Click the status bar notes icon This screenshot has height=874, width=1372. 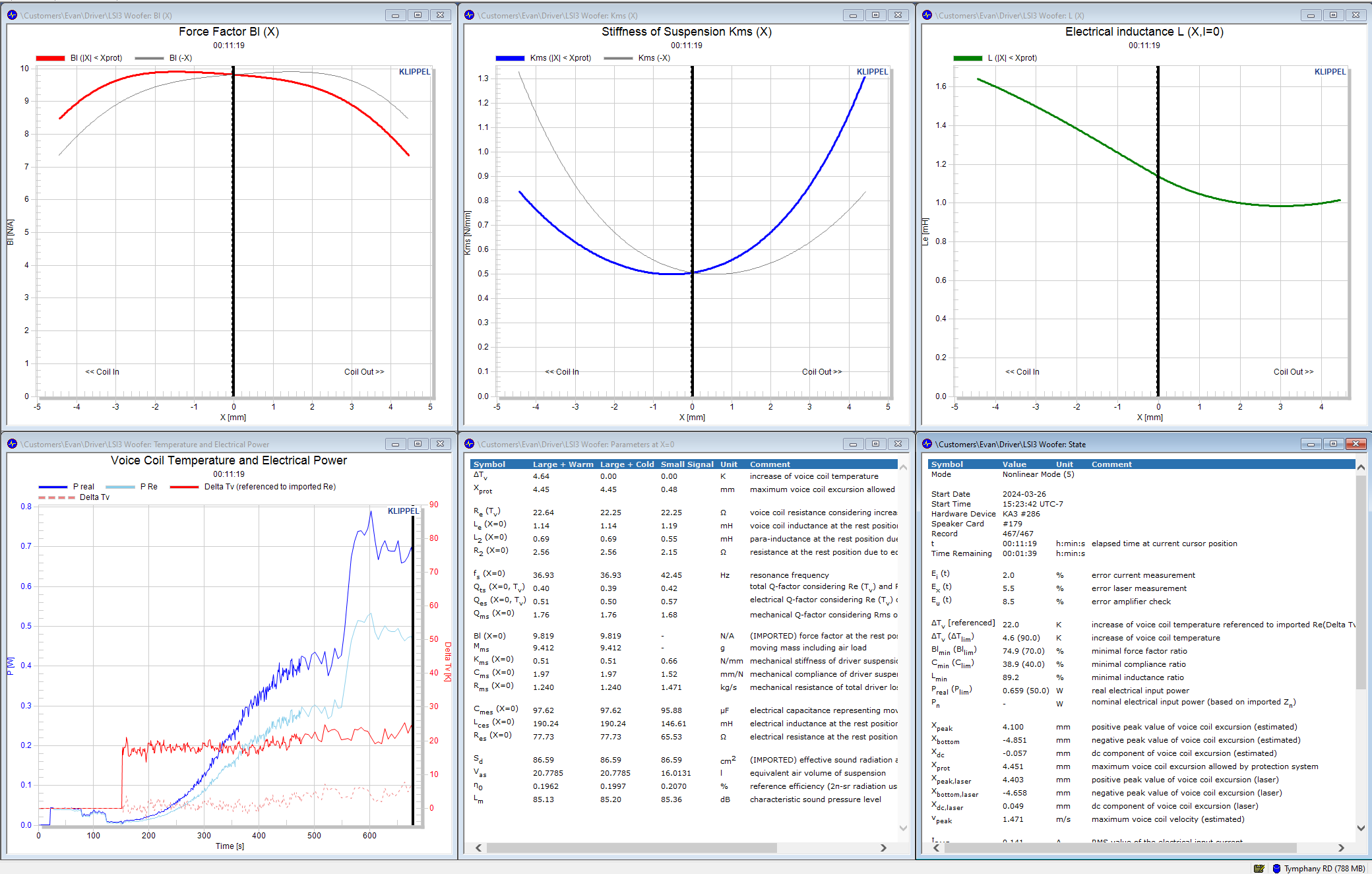coord(1259,868)
